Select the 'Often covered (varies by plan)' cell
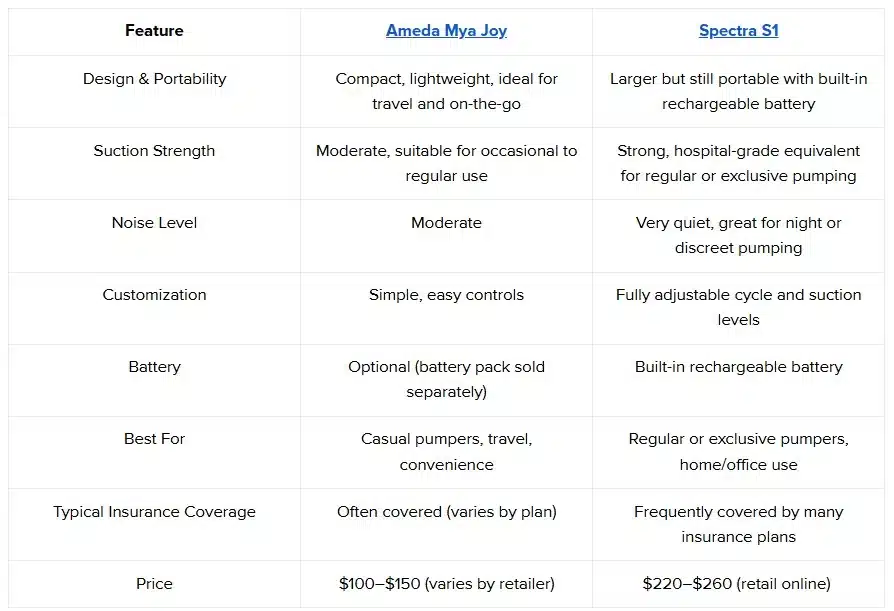The image size is (894, 611). 446,512
